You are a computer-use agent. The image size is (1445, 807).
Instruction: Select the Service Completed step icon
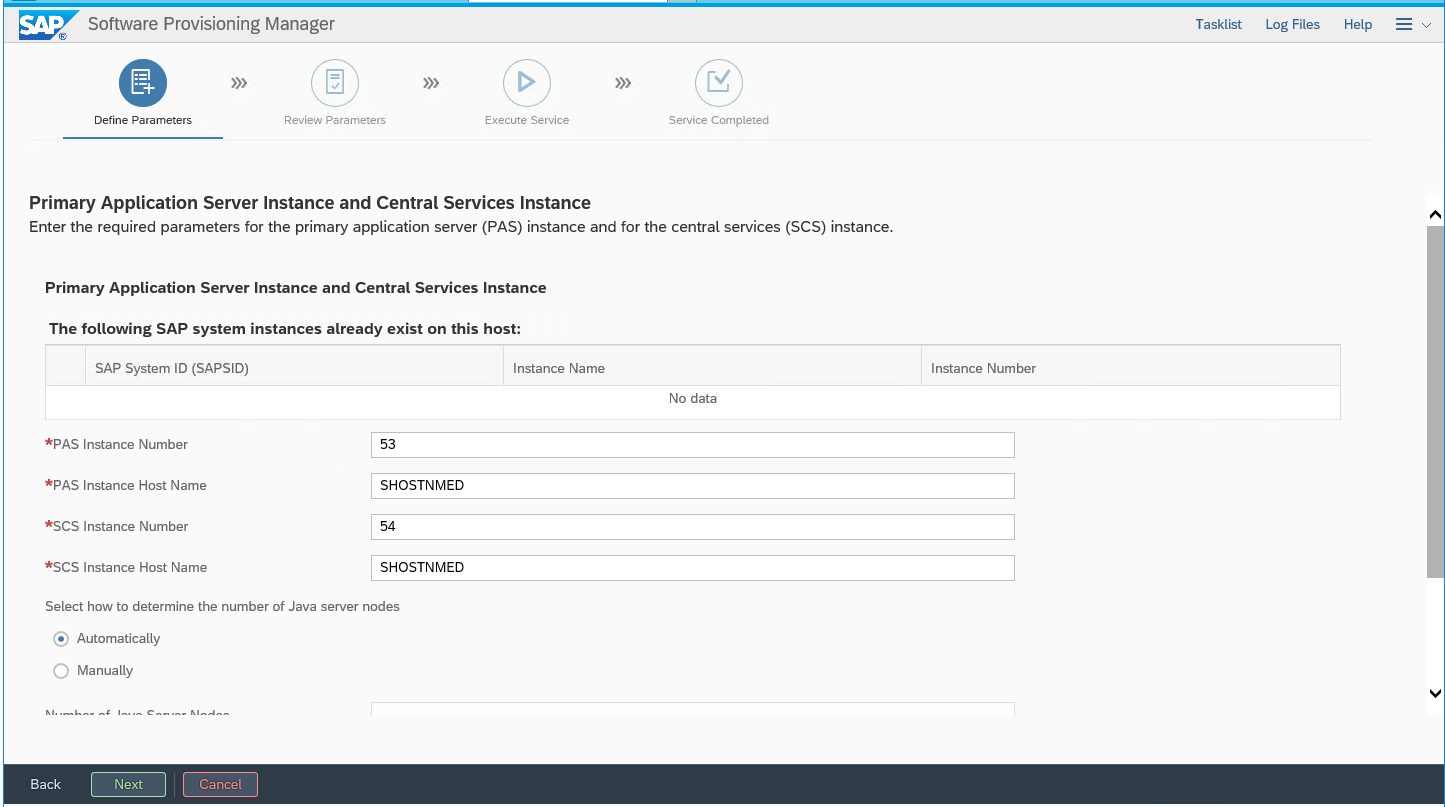point(719,83)
